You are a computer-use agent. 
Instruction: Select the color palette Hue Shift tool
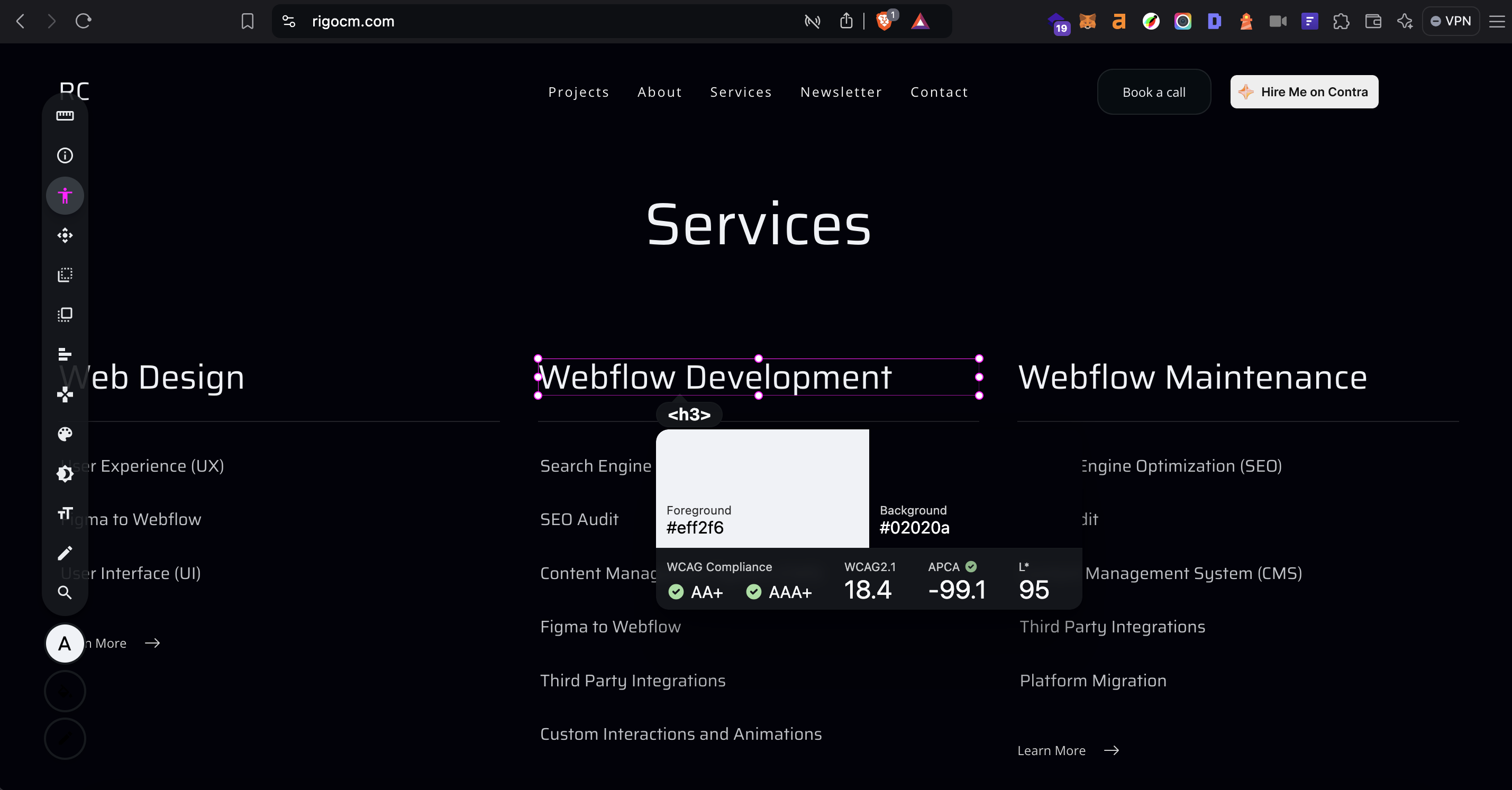tap(65, 434)
